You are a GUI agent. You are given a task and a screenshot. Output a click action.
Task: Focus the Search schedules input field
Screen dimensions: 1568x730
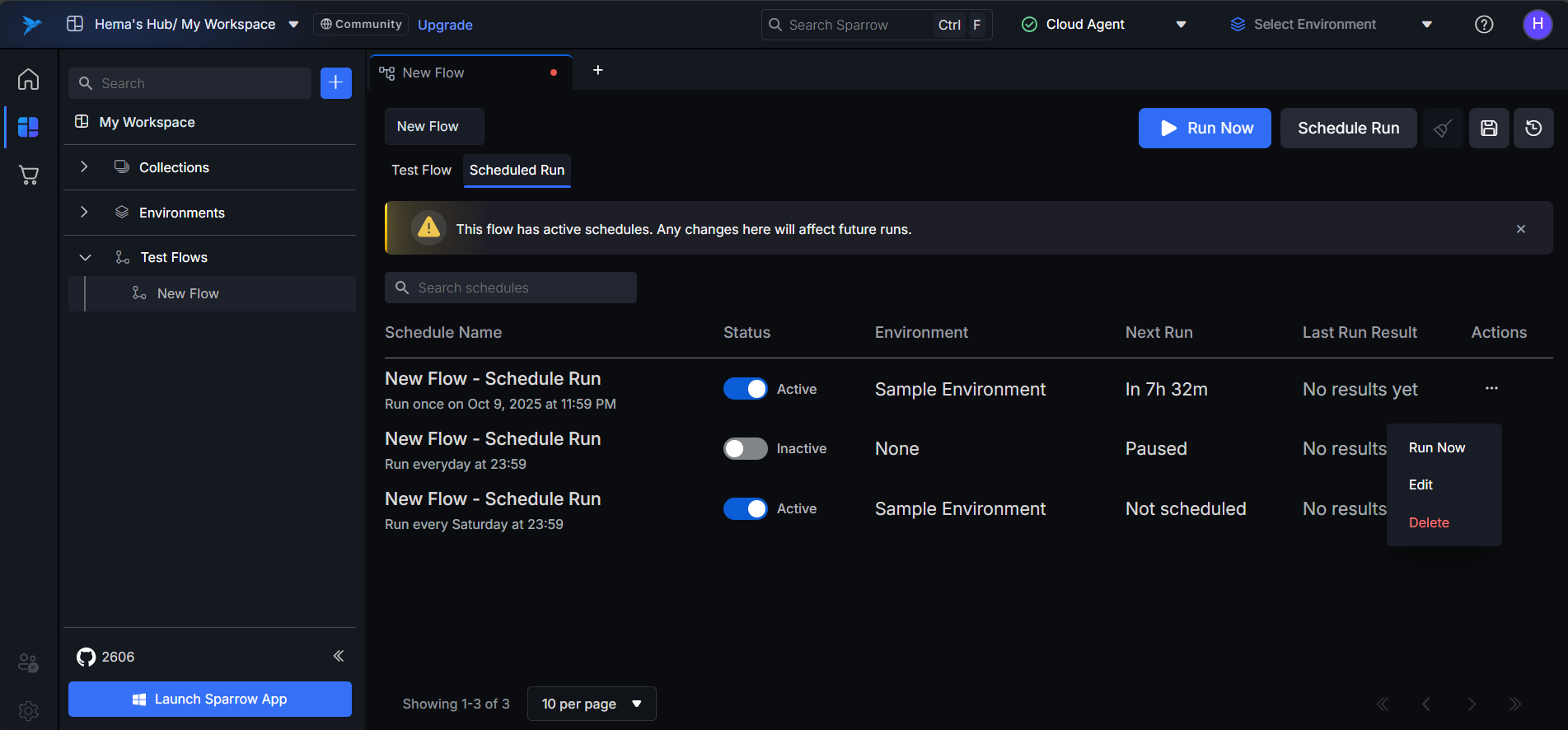coord(521,288)
